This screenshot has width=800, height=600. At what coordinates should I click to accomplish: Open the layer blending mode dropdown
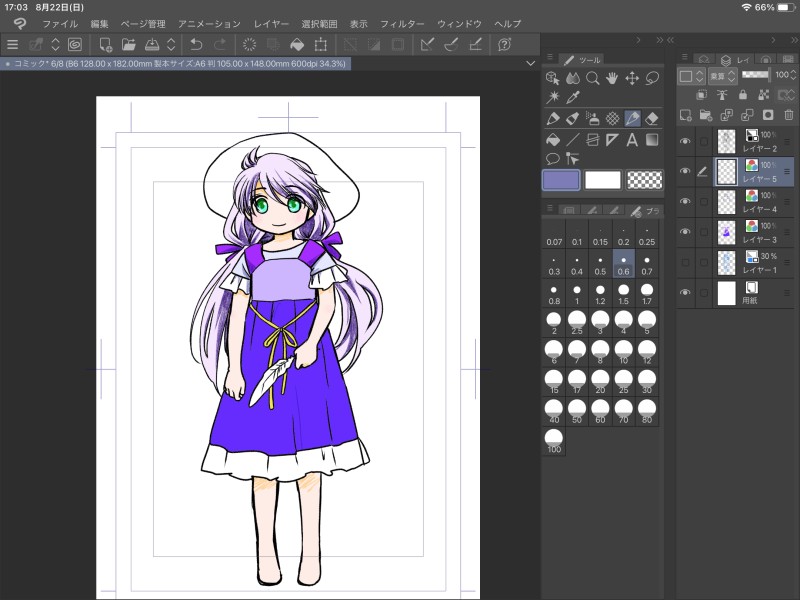(x=722, y=76)
